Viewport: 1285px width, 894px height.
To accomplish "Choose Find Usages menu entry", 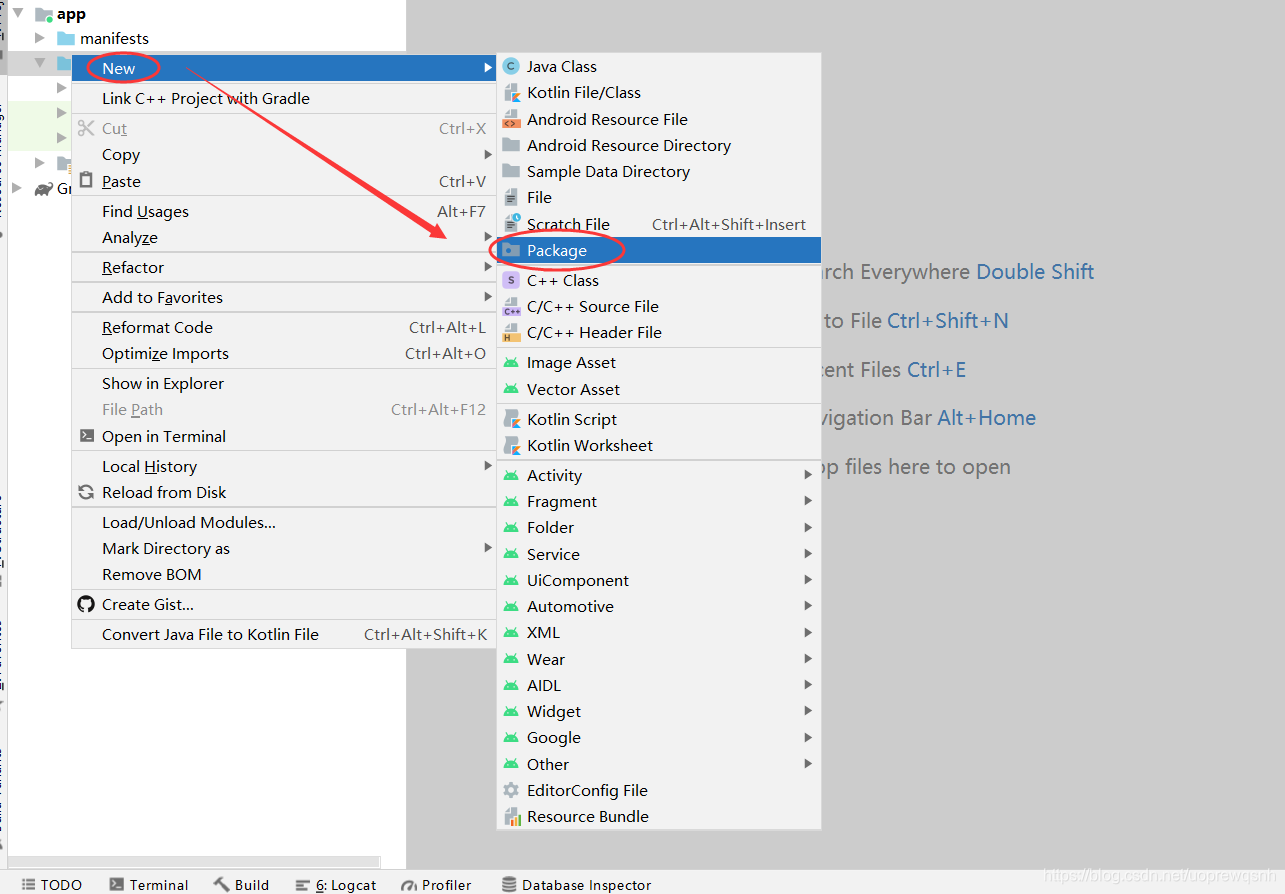I will tap(284, 212).
